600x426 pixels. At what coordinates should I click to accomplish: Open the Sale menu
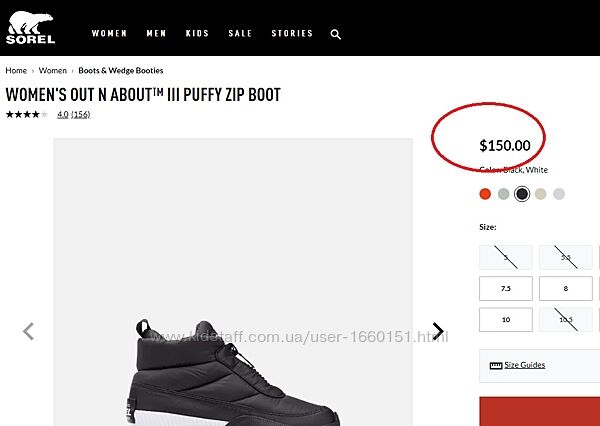tap(240, 34)
